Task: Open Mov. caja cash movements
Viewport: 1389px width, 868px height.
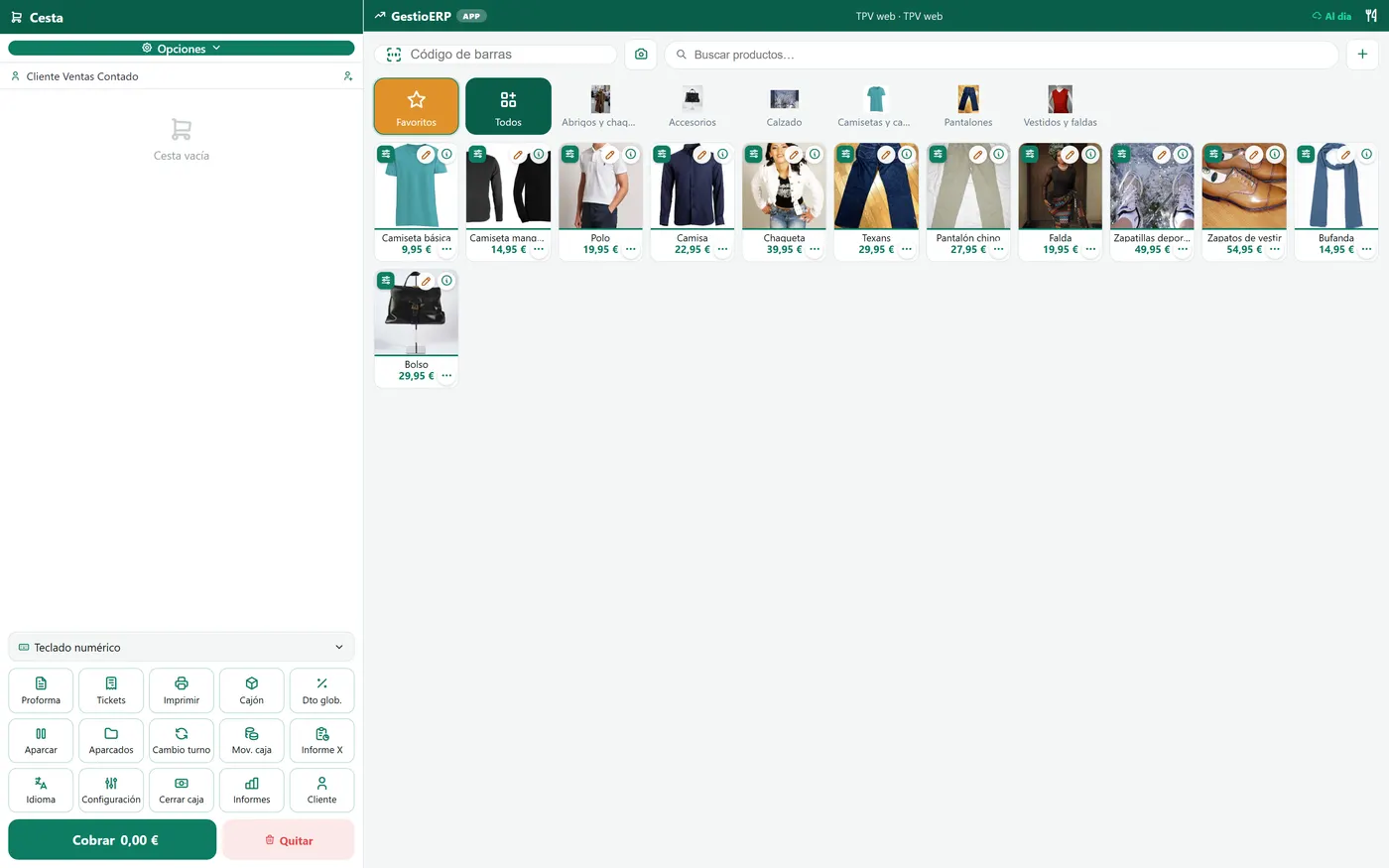Action: point(252,740)
